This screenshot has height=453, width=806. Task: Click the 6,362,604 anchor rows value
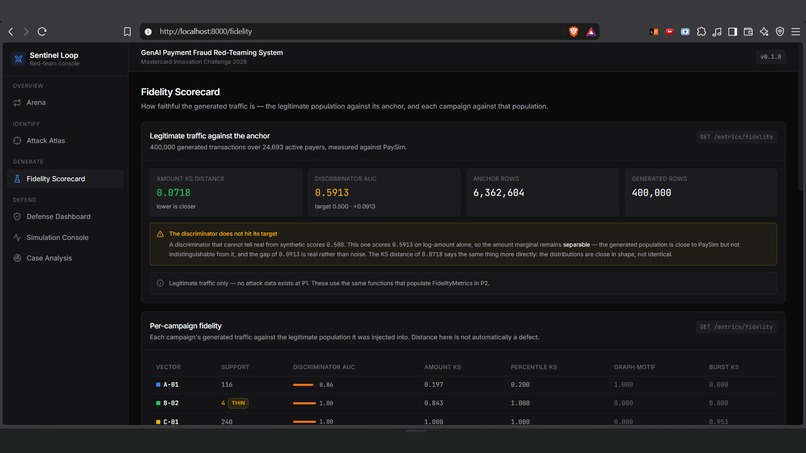click(499, 193)
